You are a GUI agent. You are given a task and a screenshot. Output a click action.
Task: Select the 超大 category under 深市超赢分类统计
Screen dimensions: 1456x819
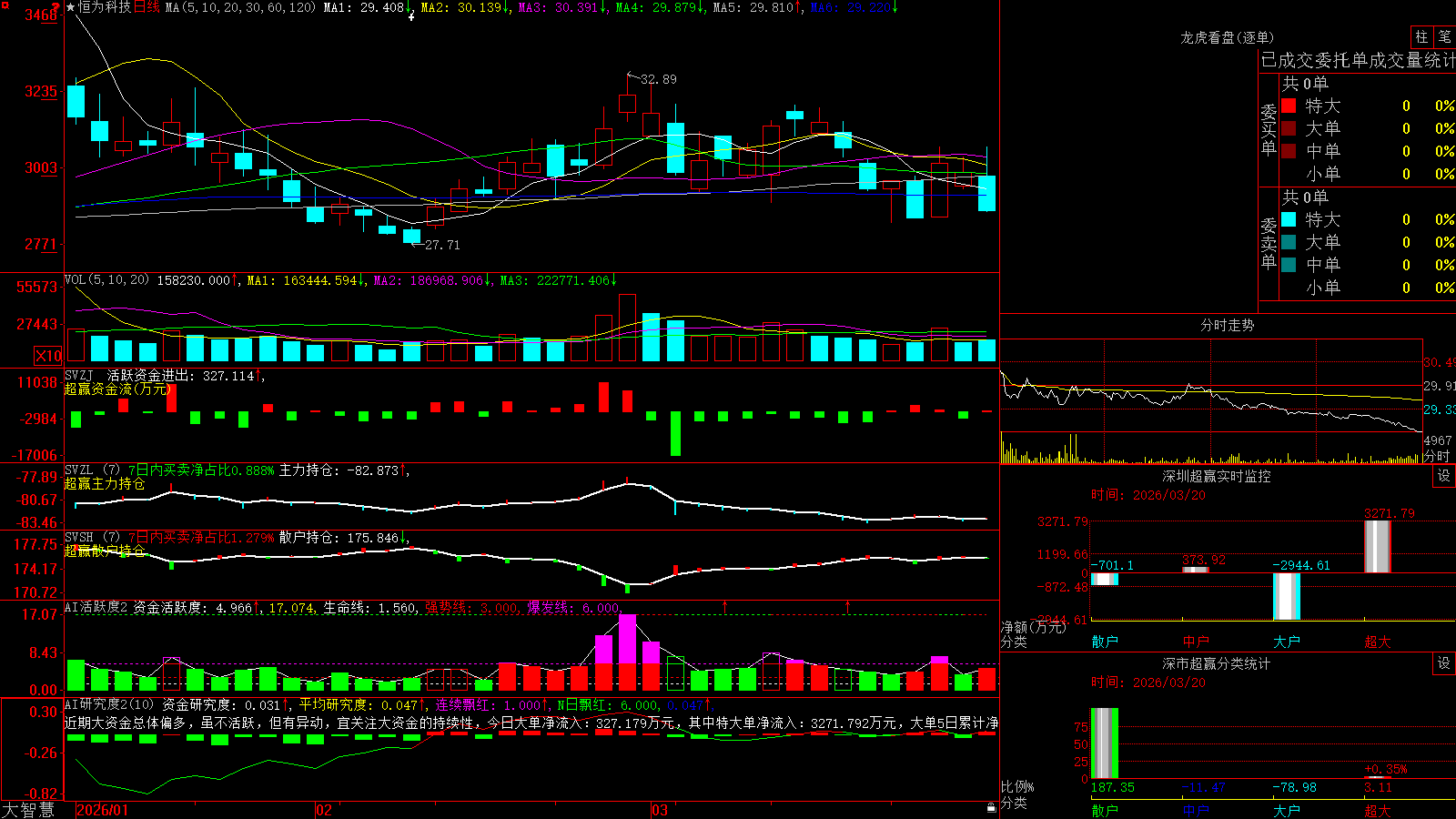1378,810
